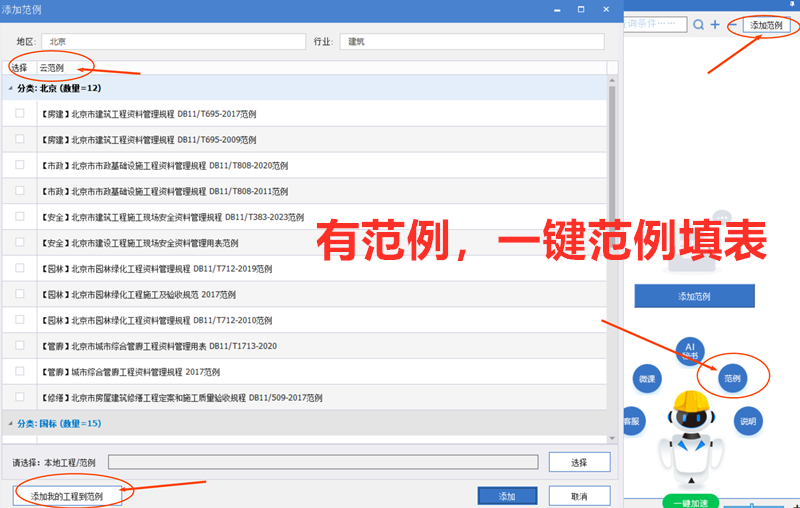800x508 pixels.
Task: Click 添加我的工程到范例 button
Action: pyautogui.click(x=67, y=496)
